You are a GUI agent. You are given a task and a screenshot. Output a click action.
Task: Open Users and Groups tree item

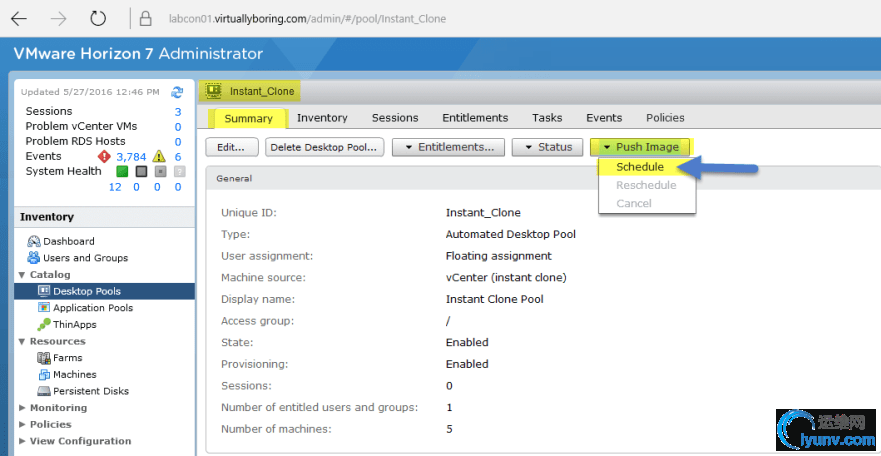85,258
